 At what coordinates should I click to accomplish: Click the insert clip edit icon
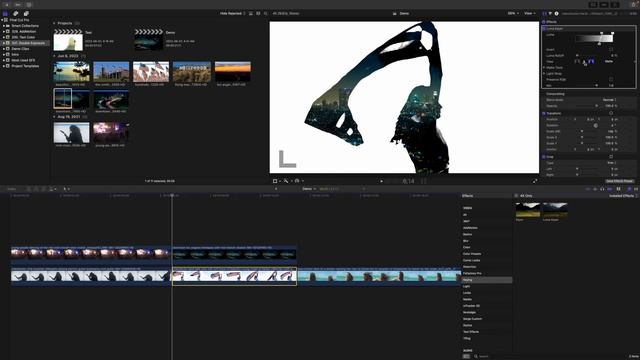(36, 189)
